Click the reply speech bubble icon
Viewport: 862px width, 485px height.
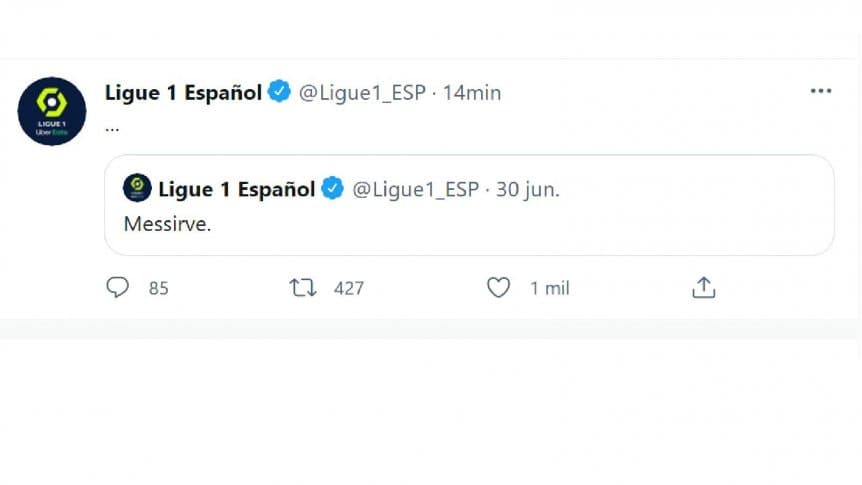coord(118,288)
